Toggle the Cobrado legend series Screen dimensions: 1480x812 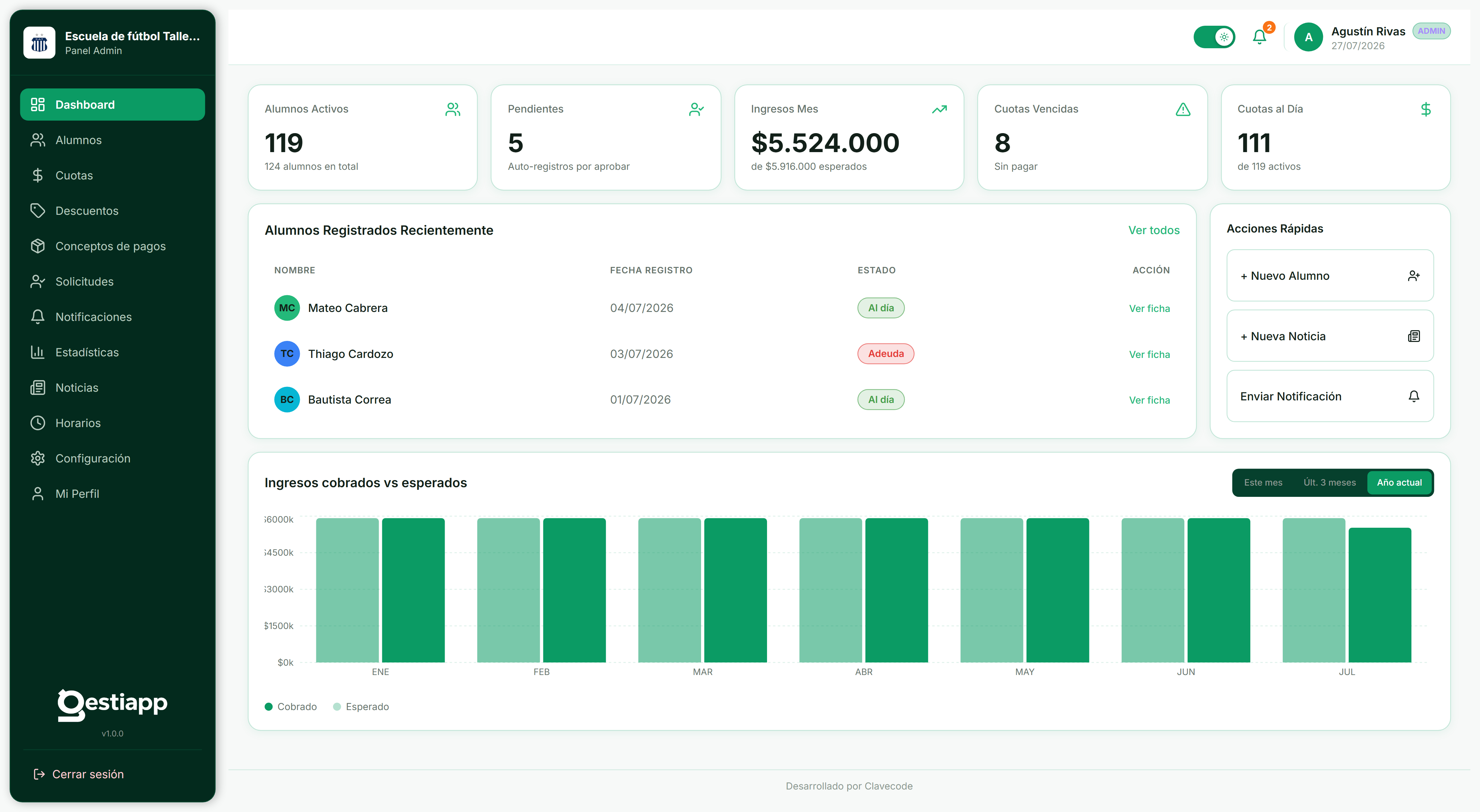point(291,706)
